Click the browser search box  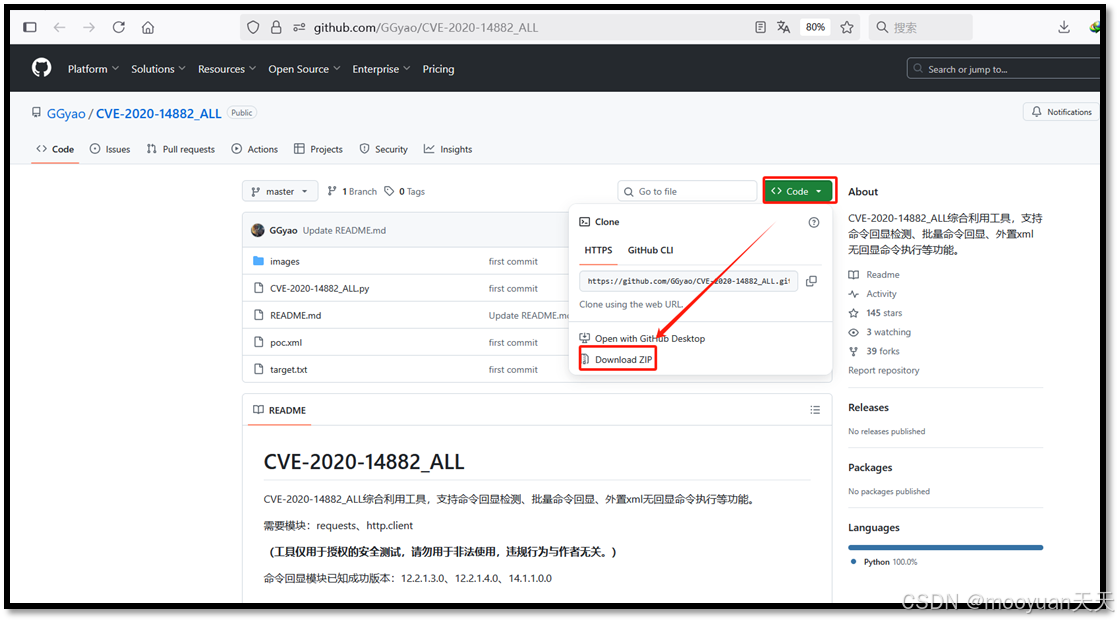click(x=921, y=27)
